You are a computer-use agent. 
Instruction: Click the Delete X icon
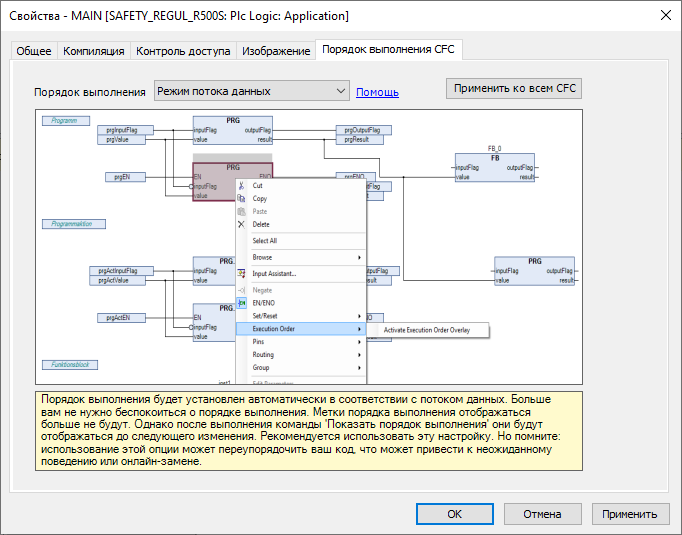[241, 225]
